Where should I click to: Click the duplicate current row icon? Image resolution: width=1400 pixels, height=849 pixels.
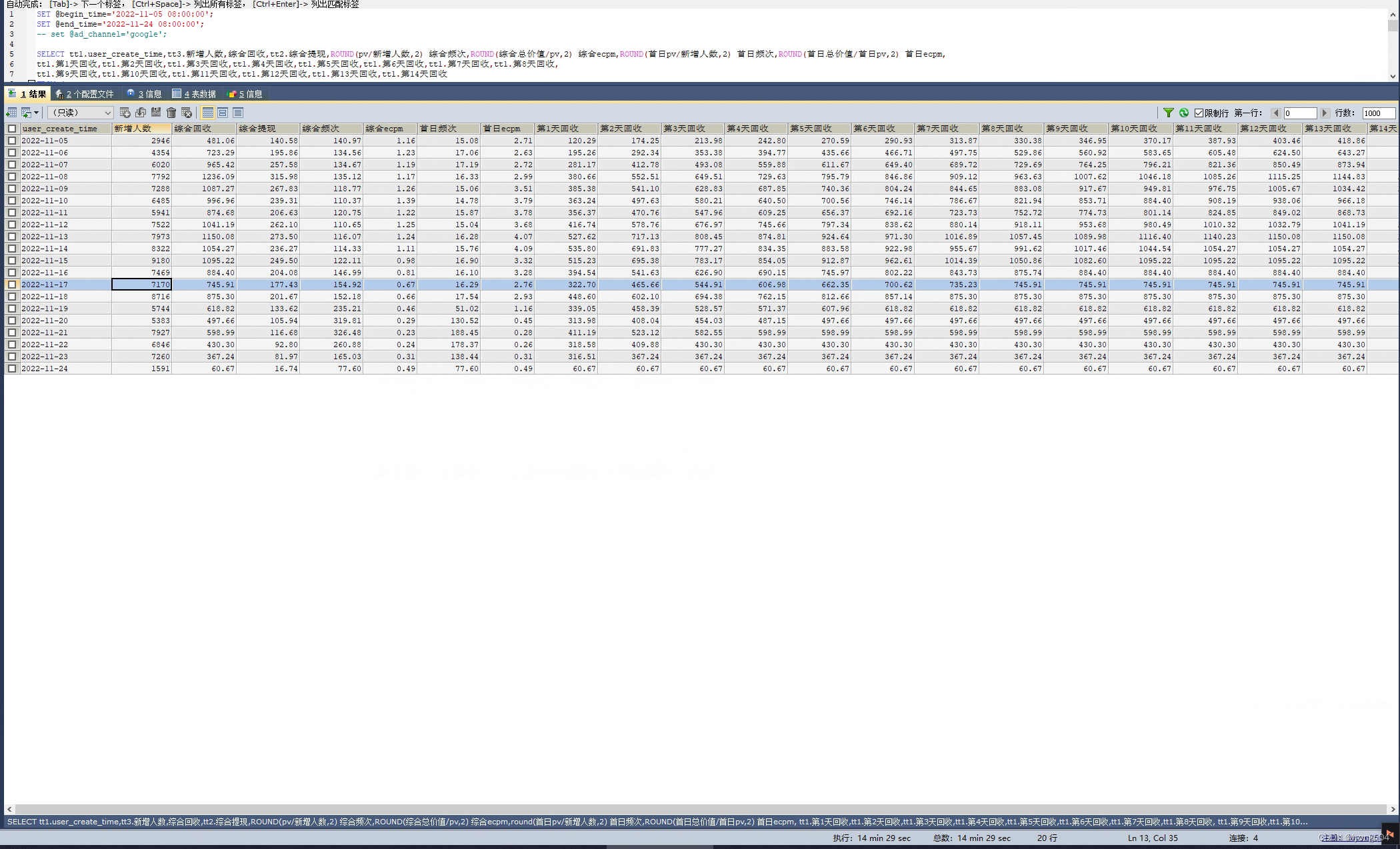141,113
